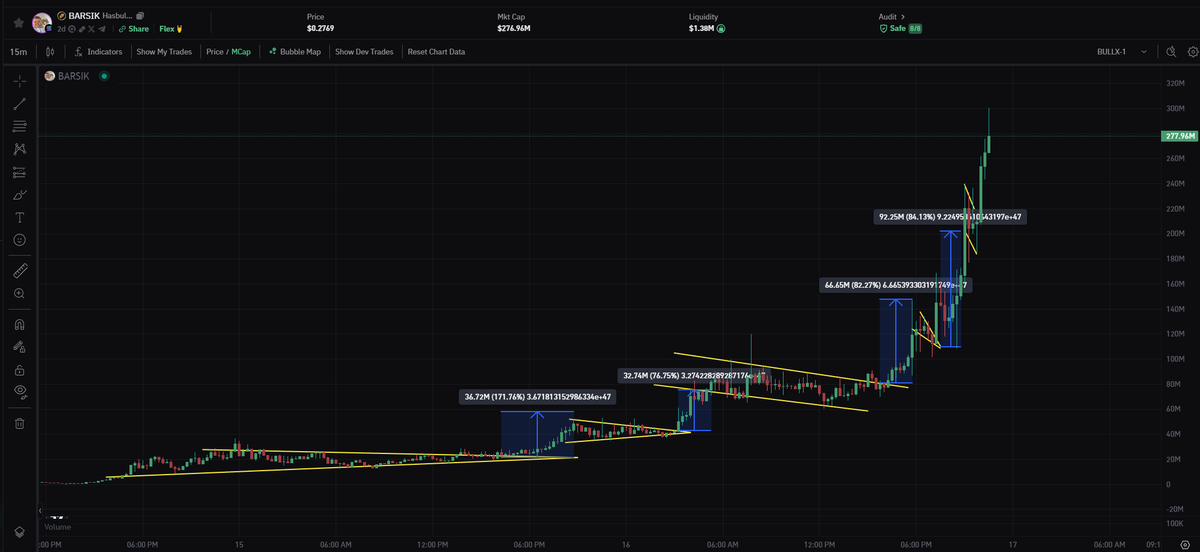This screenshot has width=1200, height=552.
Task: Switch chart to Price mode
Action: 214,51
